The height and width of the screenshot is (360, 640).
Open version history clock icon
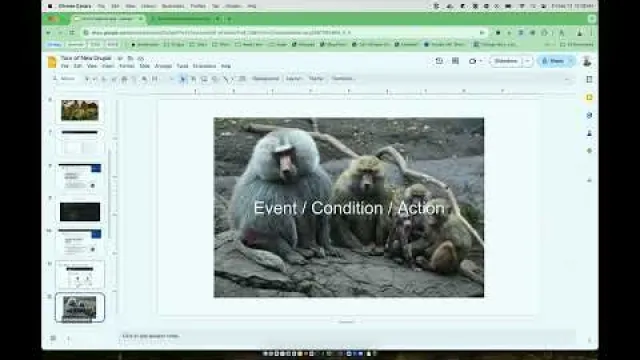[439, 61]
